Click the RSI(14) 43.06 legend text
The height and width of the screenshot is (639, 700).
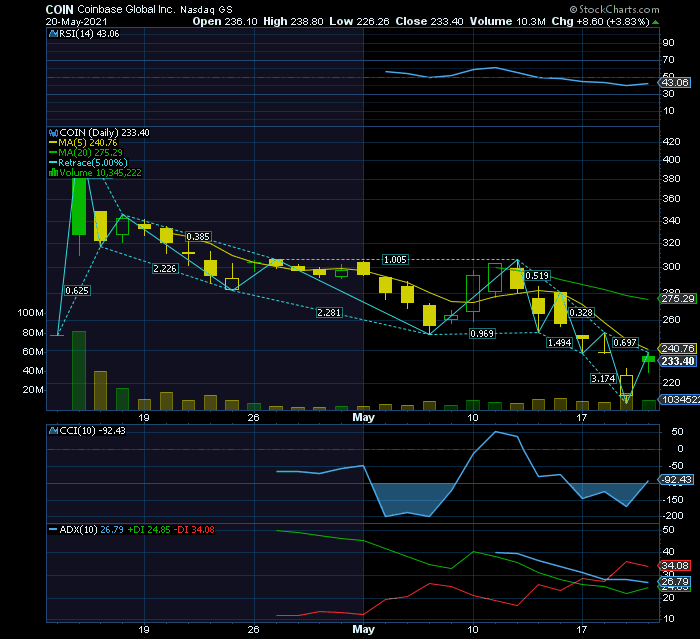89,34
